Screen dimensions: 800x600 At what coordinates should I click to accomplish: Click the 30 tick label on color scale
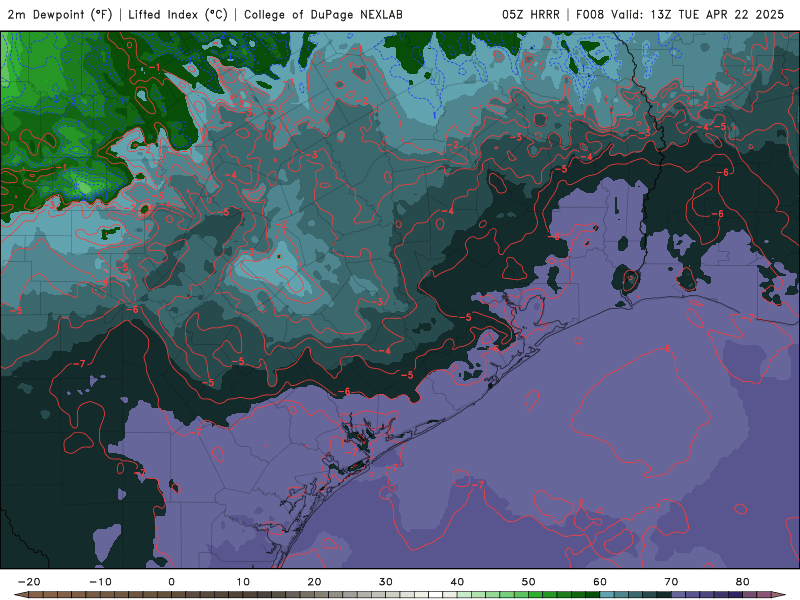click(386, 582)
